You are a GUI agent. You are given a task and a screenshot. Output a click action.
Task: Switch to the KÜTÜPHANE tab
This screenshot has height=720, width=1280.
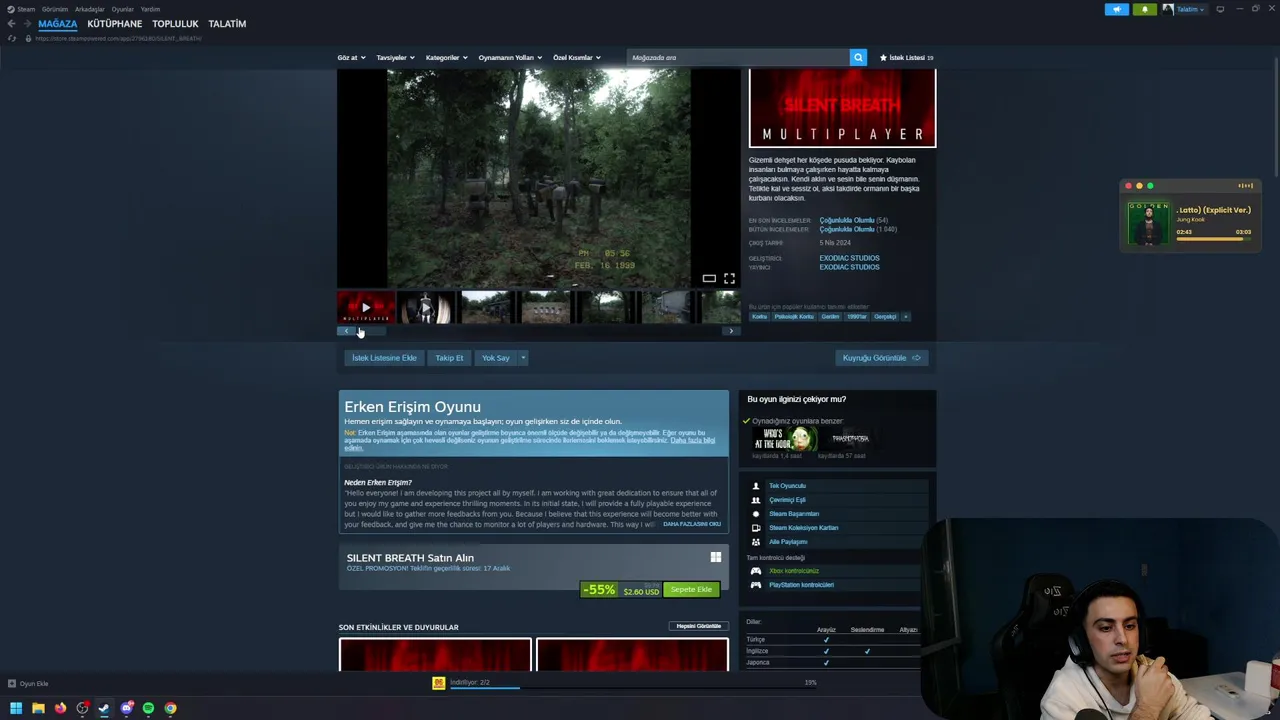click(114, 24)
